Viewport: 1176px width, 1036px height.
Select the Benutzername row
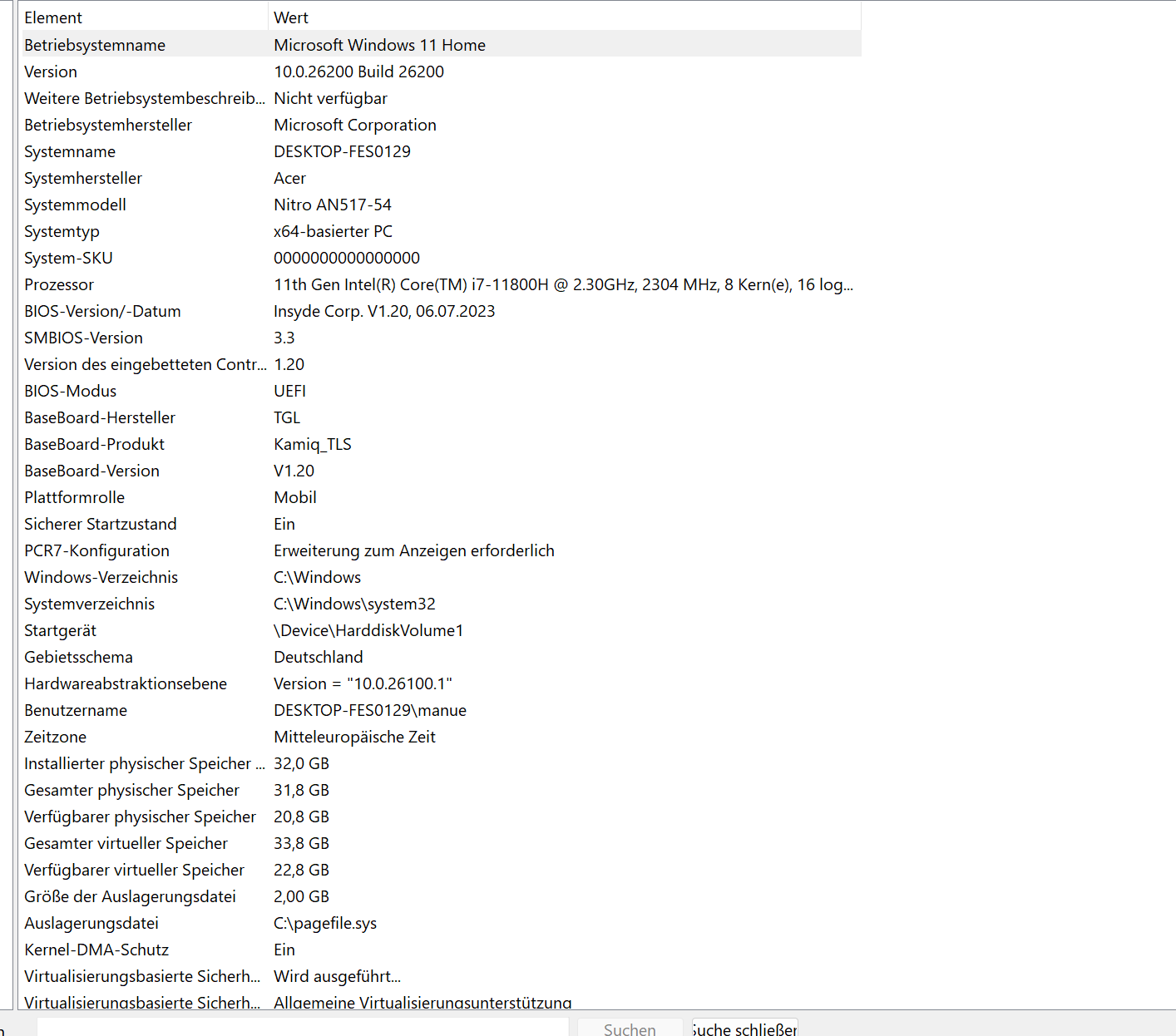440,710
